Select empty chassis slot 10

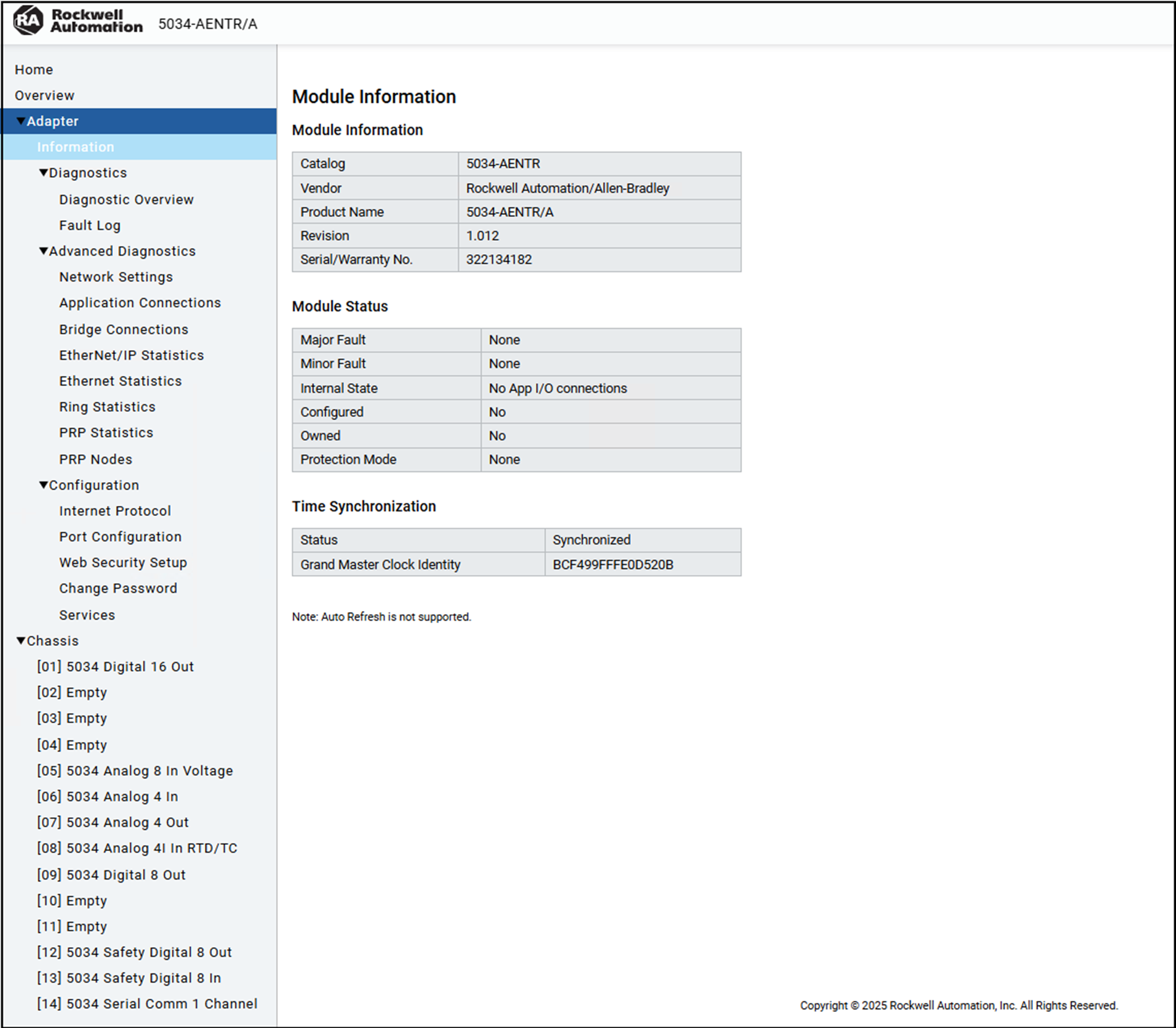coord(72,901)
